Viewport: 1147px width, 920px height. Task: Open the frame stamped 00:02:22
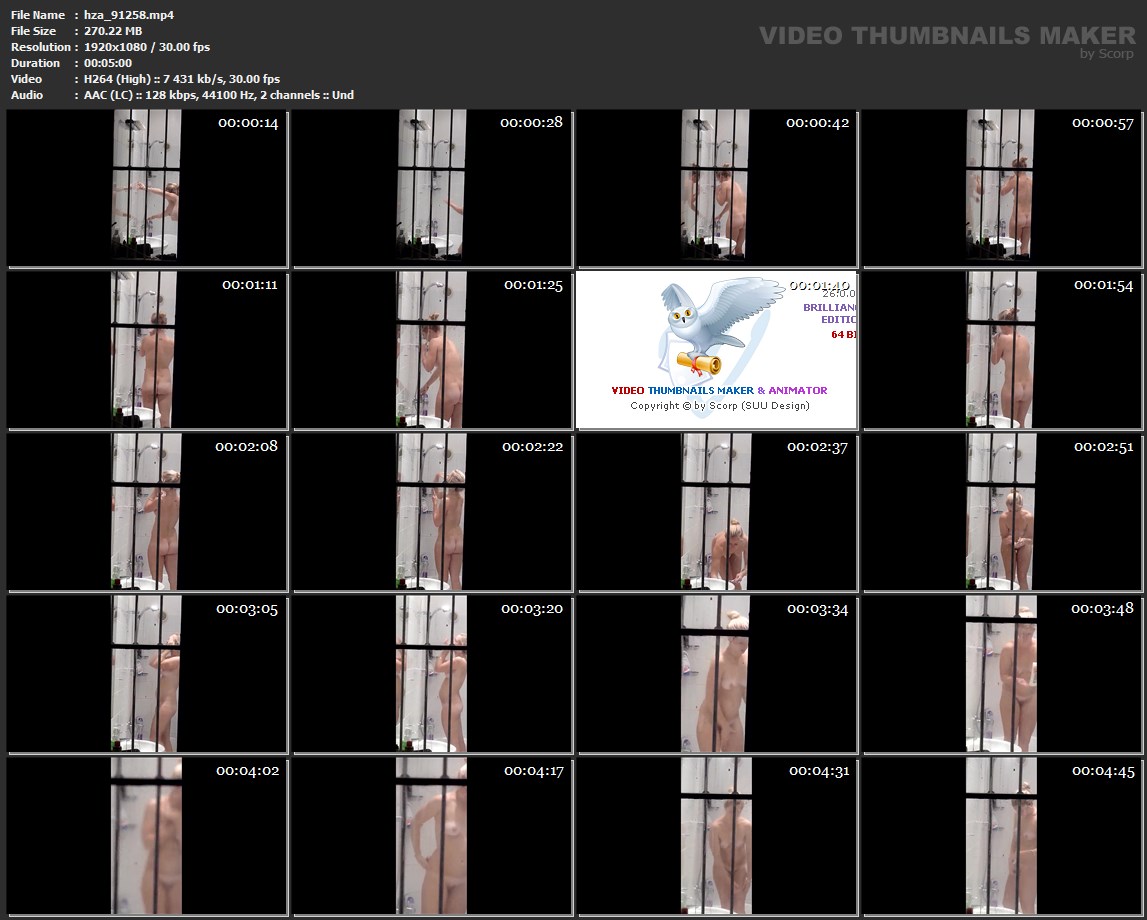click(x=432, y=512)
